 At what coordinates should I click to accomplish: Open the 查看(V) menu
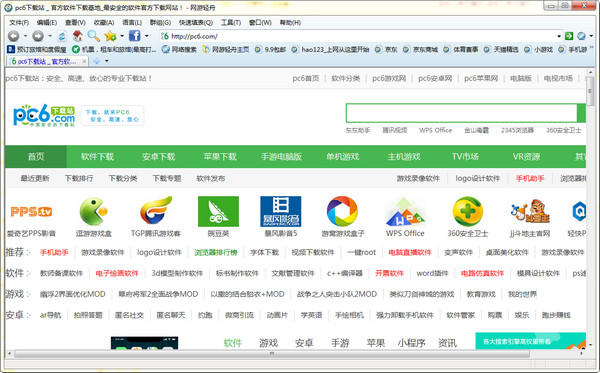75,22
